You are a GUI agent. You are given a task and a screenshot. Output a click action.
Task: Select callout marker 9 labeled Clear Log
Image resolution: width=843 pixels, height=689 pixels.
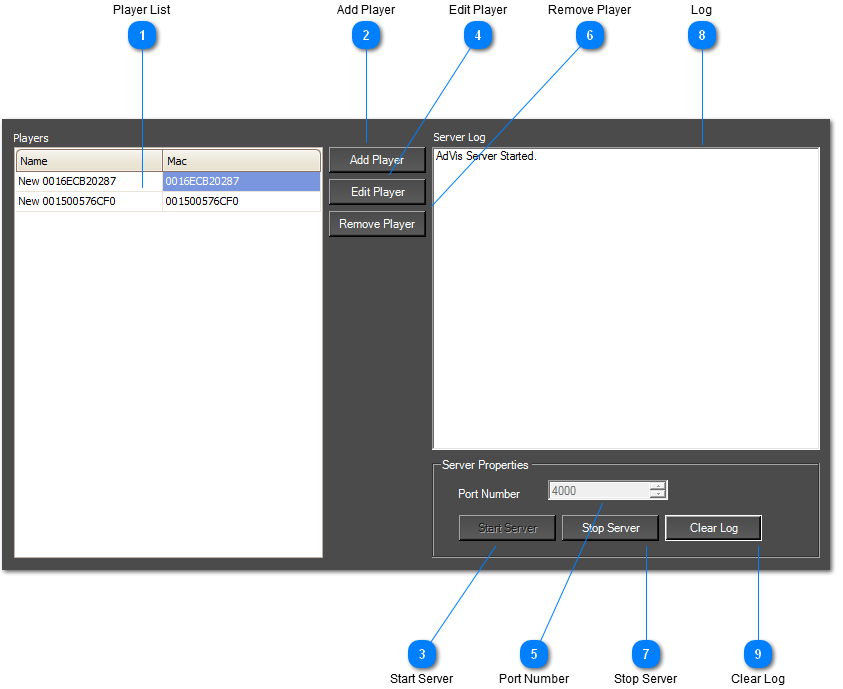[758, 654]
